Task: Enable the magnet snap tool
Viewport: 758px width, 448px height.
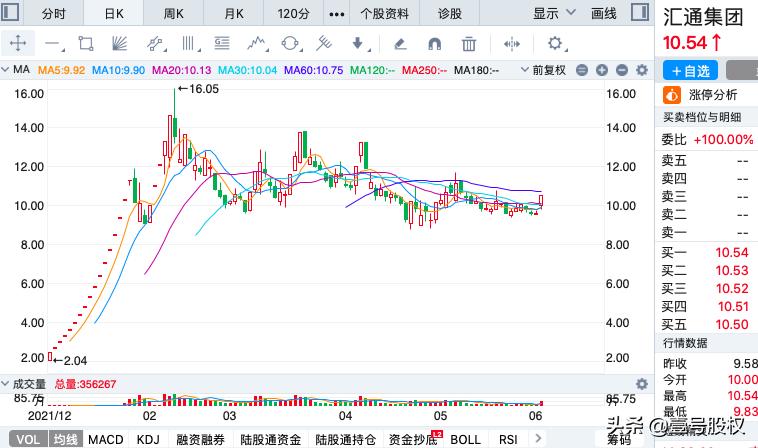Action: tap(434, 44)
